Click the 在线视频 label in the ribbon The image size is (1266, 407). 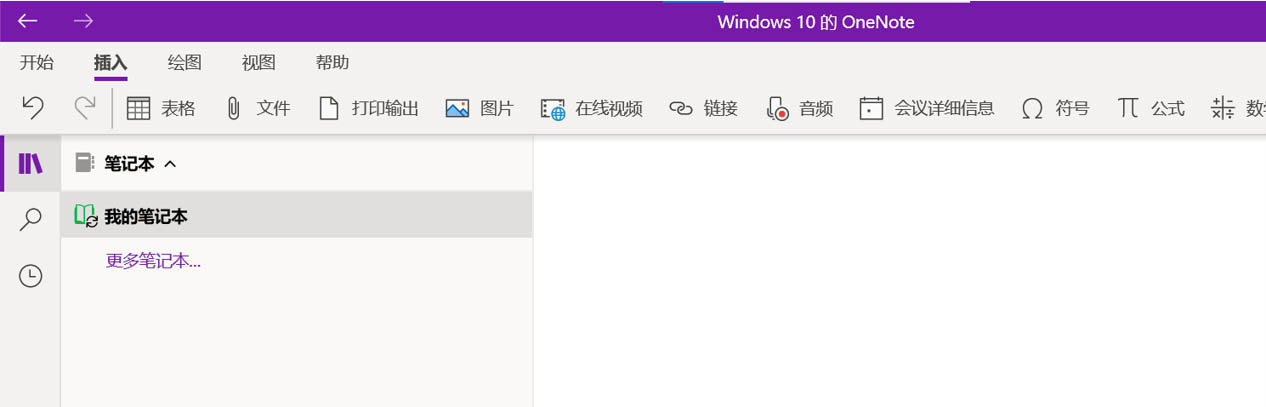pos(609,109)
